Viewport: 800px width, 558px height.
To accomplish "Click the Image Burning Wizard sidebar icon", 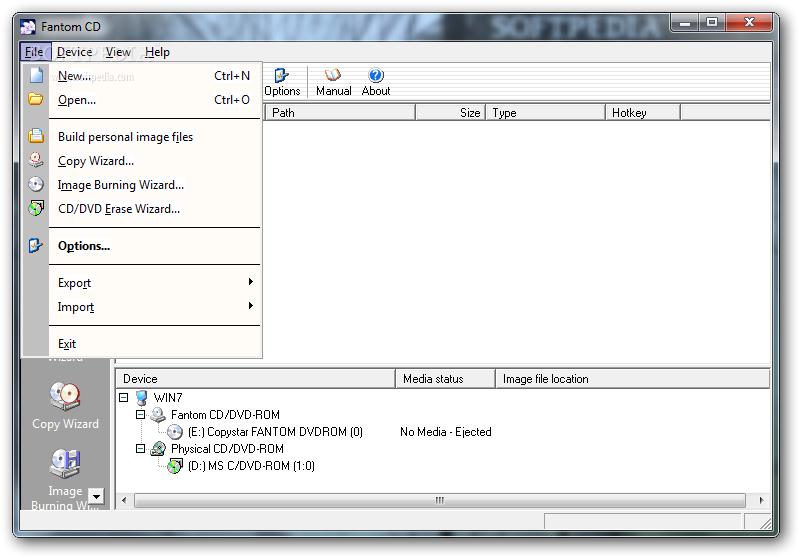I will click(65, 463).
